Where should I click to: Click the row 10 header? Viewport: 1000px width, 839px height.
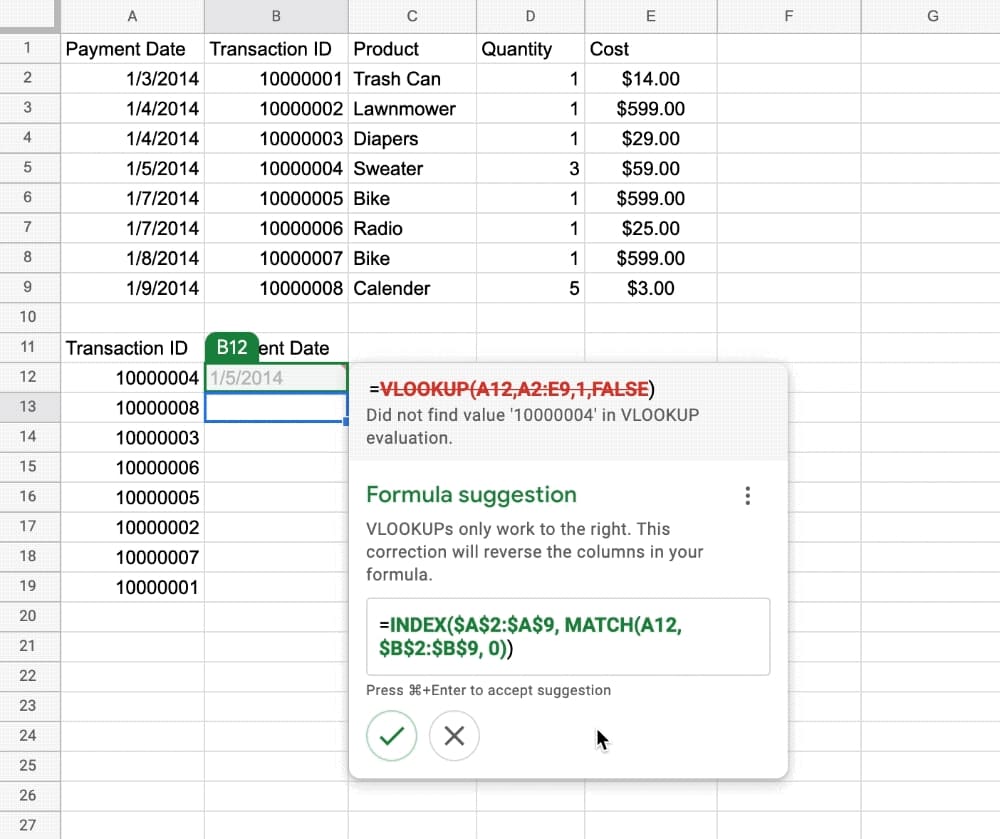(27, 317)
